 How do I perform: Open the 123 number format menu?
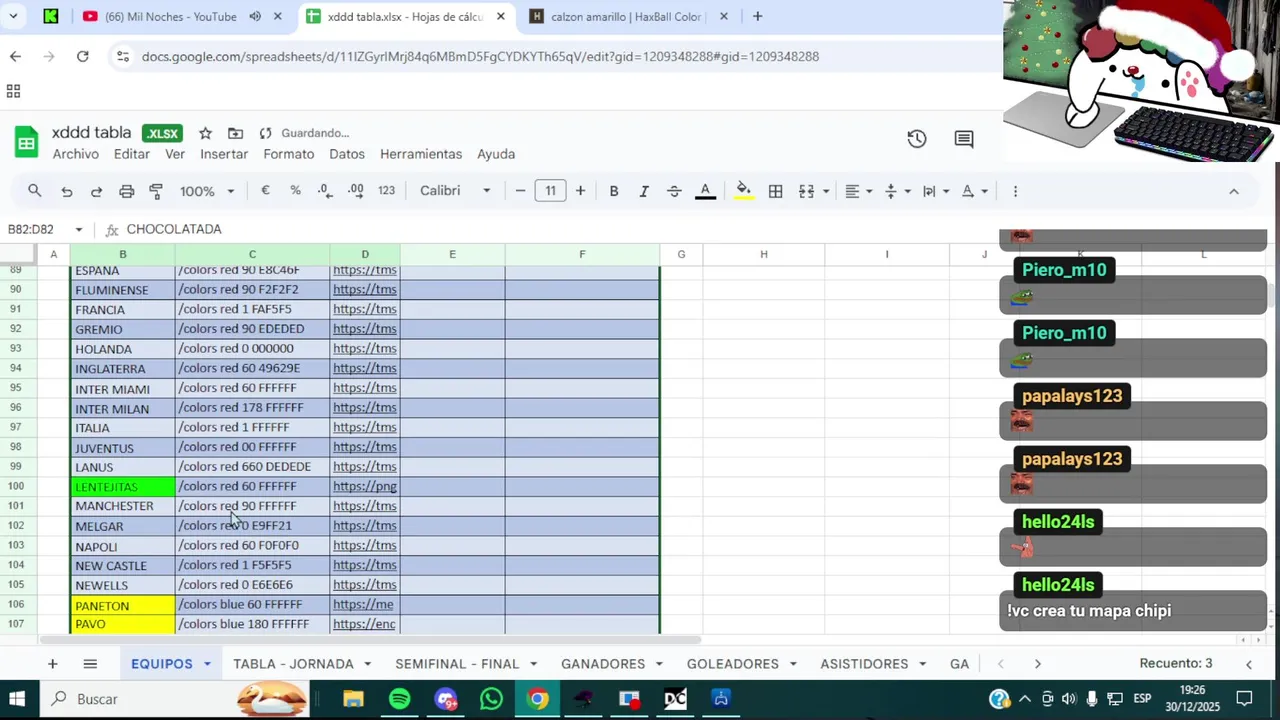tap(386, 191)
